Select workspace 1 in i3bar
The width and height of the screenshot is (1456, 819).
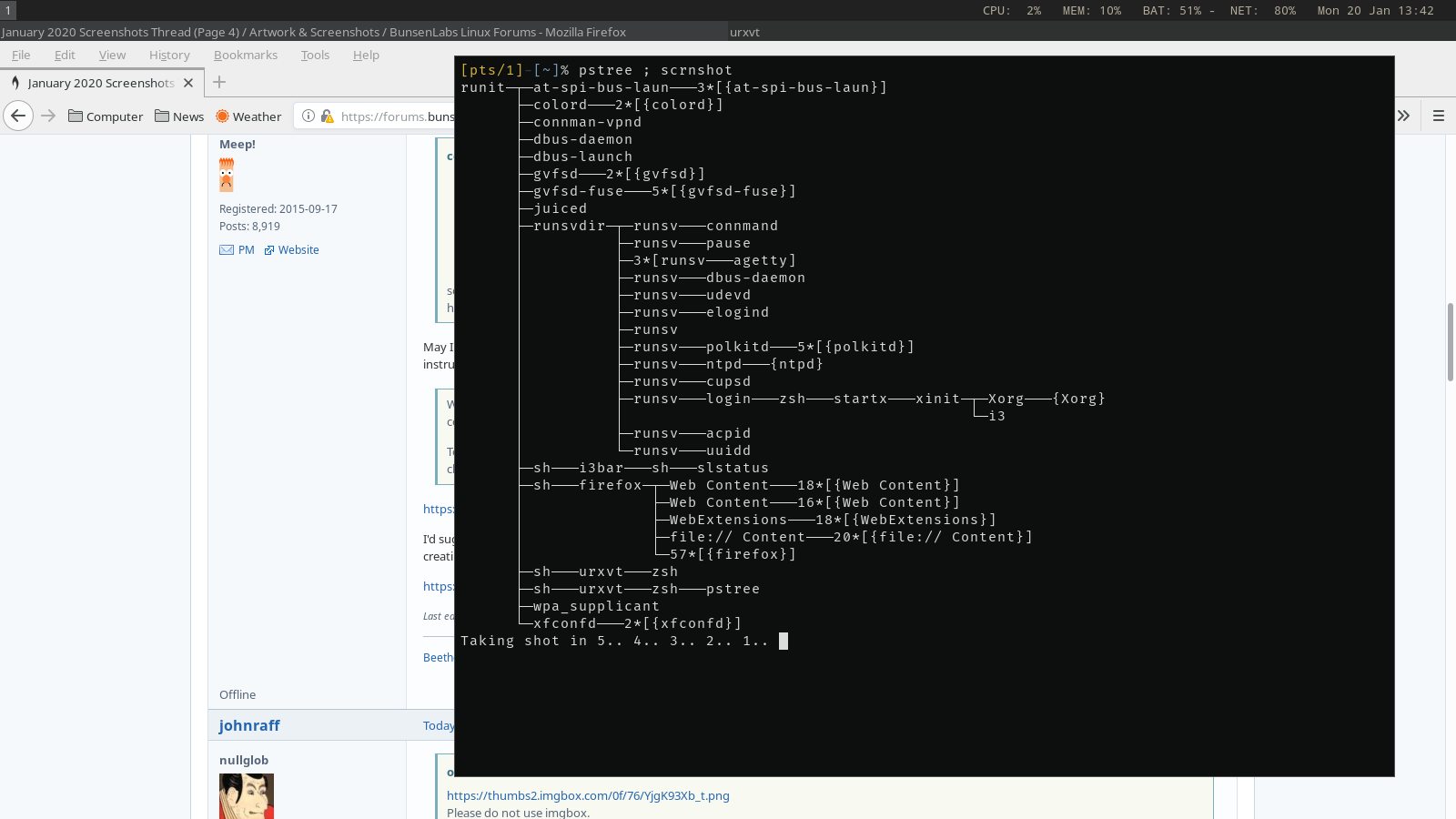click(x=7, y=10)
